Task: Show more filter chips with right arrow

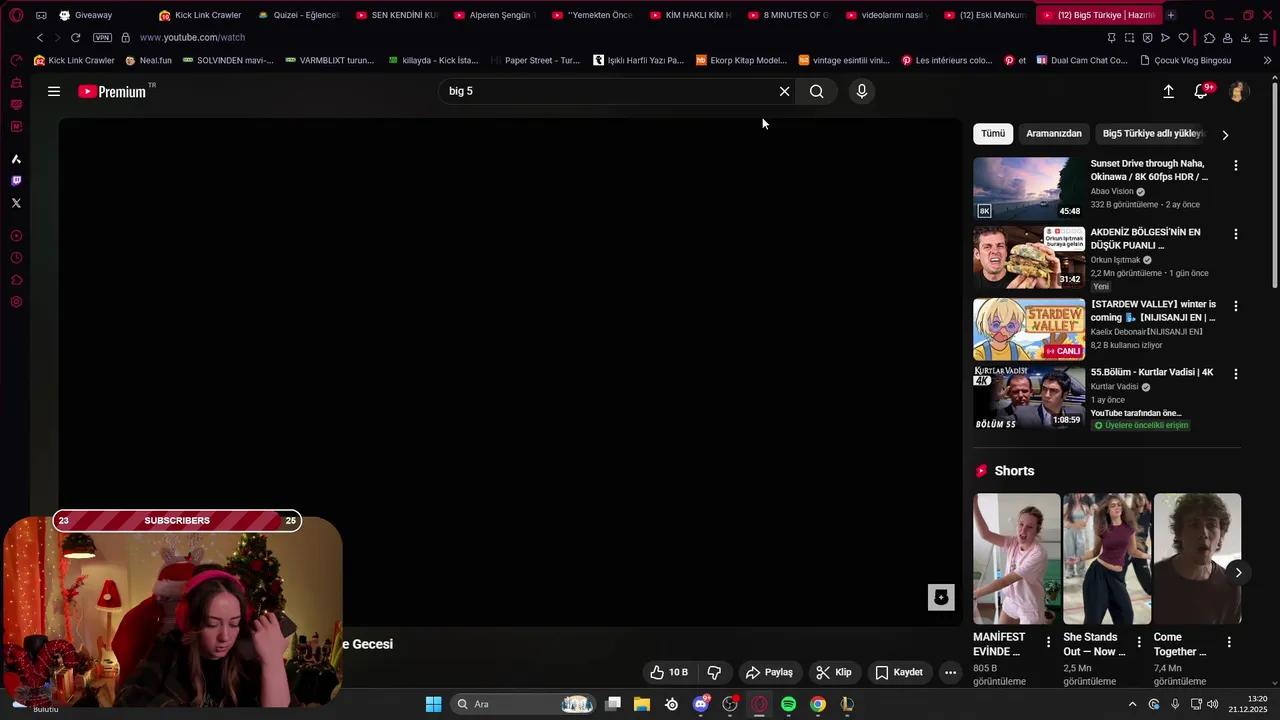Action: pyautogui.click(x=1225, y=134)
